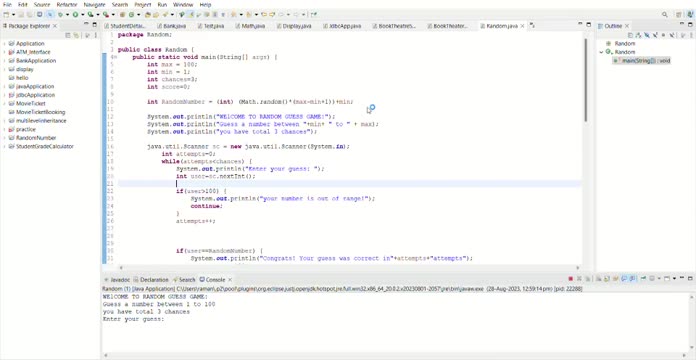Terminate the running program with red stop icon
Image resolution: width=696 pixels, height=360 pixels.
[570, 278]
